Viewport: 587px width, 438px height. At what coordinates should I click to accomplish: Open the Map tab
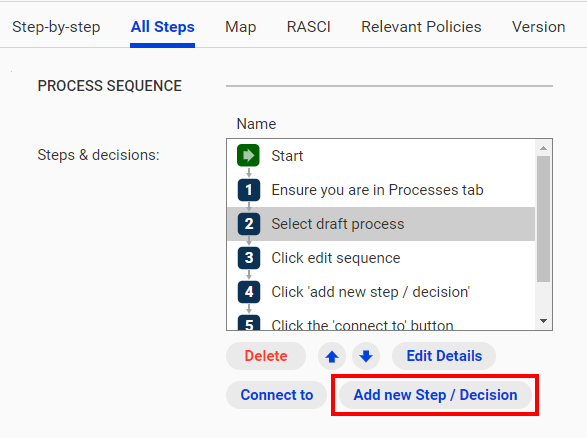(x=240, y=27)
